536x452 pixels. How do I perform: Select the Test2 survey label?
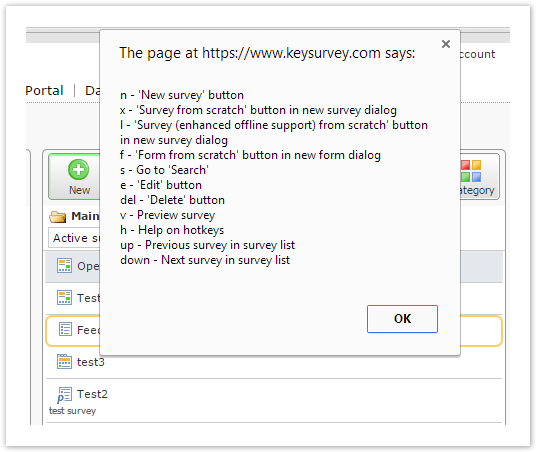coord(92,394)
